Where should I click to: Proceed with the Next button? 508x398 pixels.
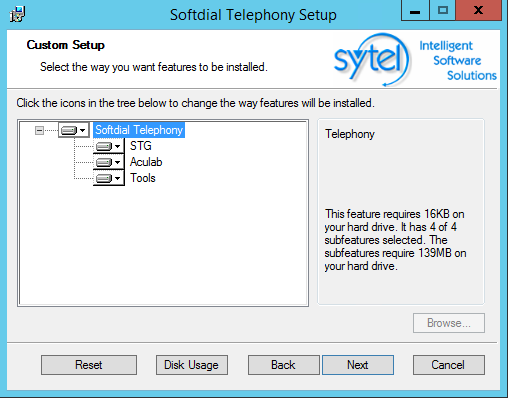tap(358, 365)
